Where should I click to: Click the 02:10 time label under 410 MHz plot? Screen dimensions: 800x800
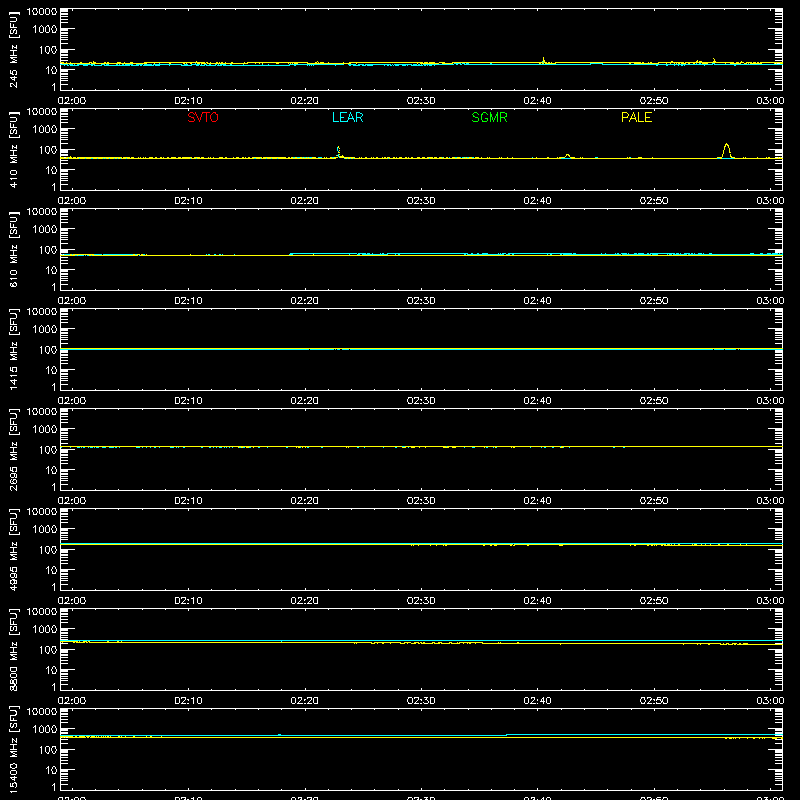pyautogui.click(x=188, y=201)
